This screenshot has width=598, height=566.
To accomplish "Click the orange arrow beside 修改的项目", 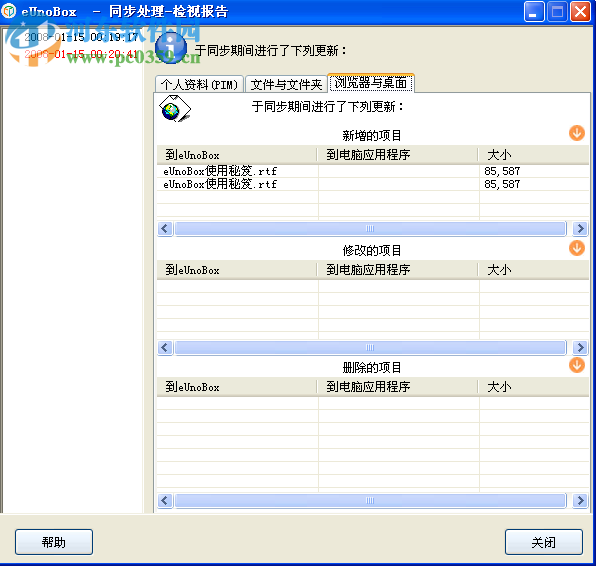I will tap(577, 248).
